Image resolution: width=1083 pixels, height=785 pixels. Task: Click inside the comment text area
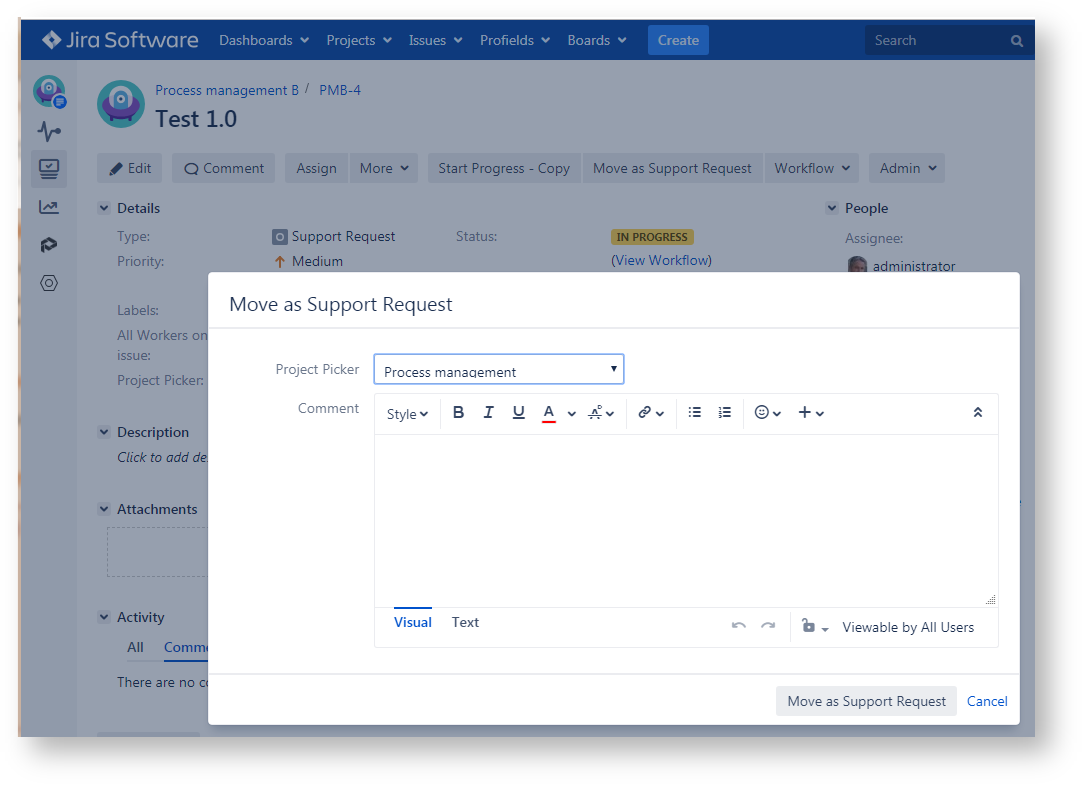[685, 520]
